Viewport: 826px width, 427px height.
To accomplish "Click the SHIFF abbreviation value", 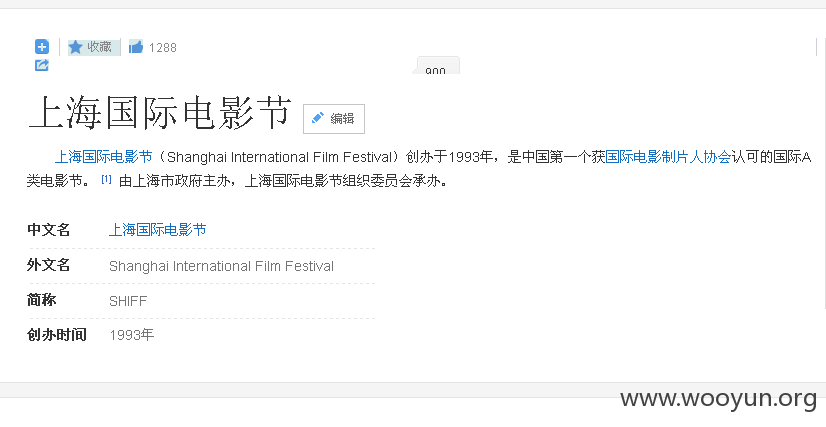I will coord(128,301).
